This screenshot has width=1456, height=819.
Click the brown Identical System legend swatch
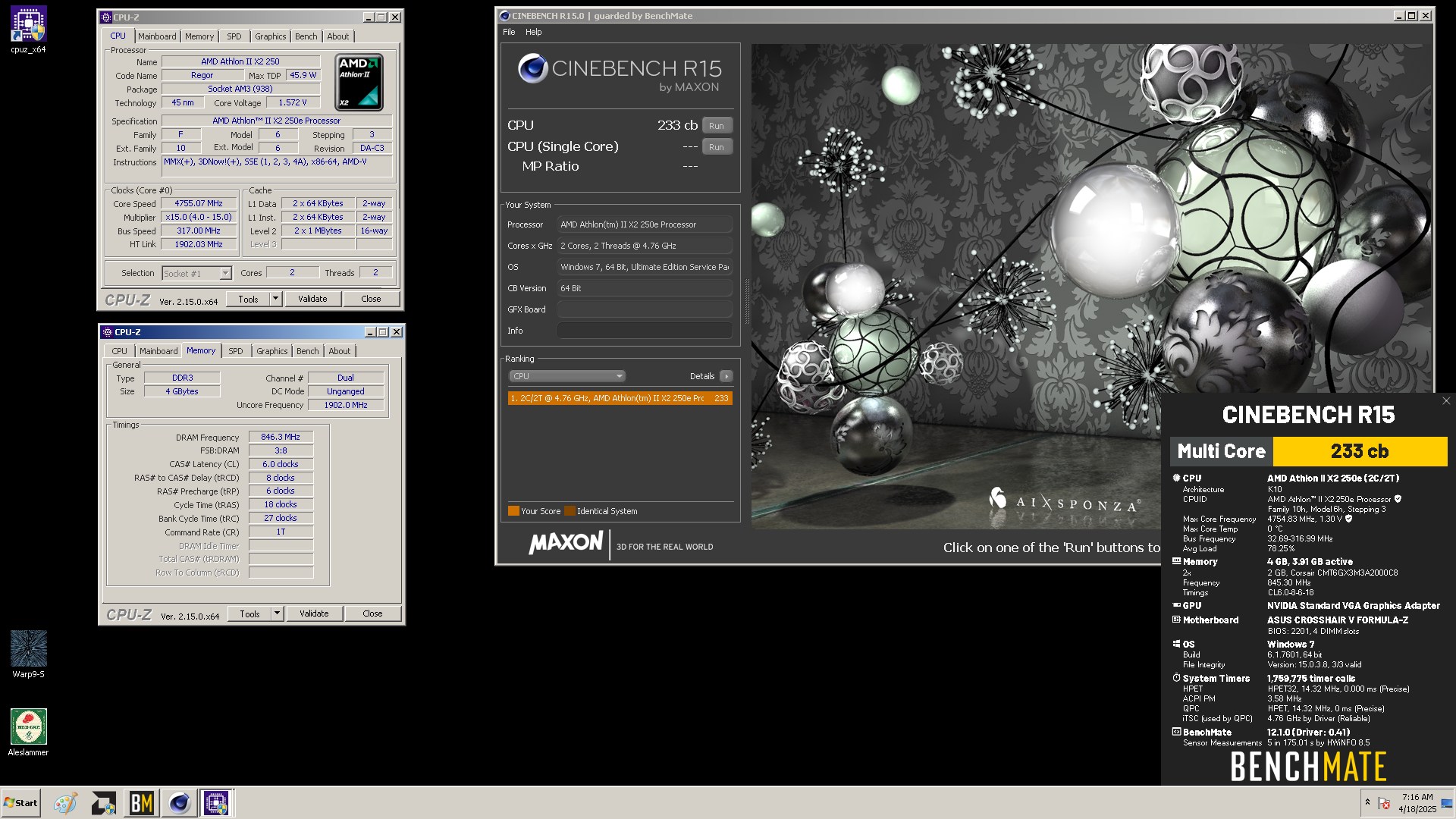pyautogui.click(x=570, y=511)
